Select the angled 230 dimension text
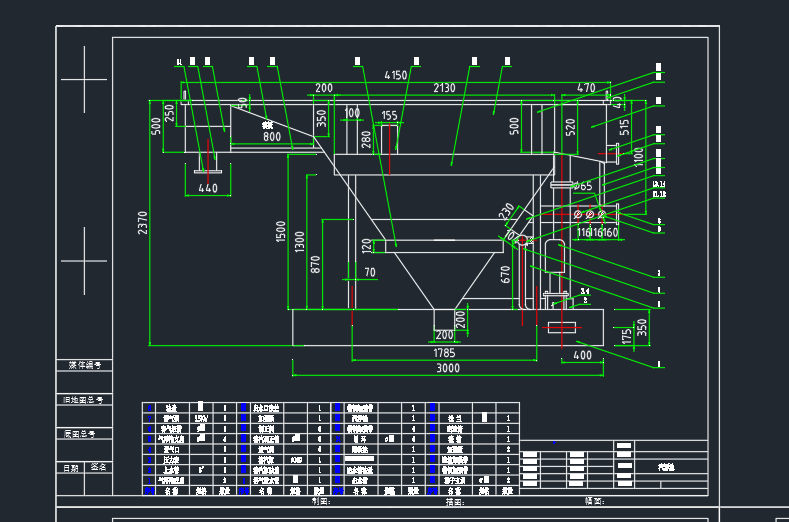Image resolution: width=789 pixels, height=522 pixels. point(506,211)
